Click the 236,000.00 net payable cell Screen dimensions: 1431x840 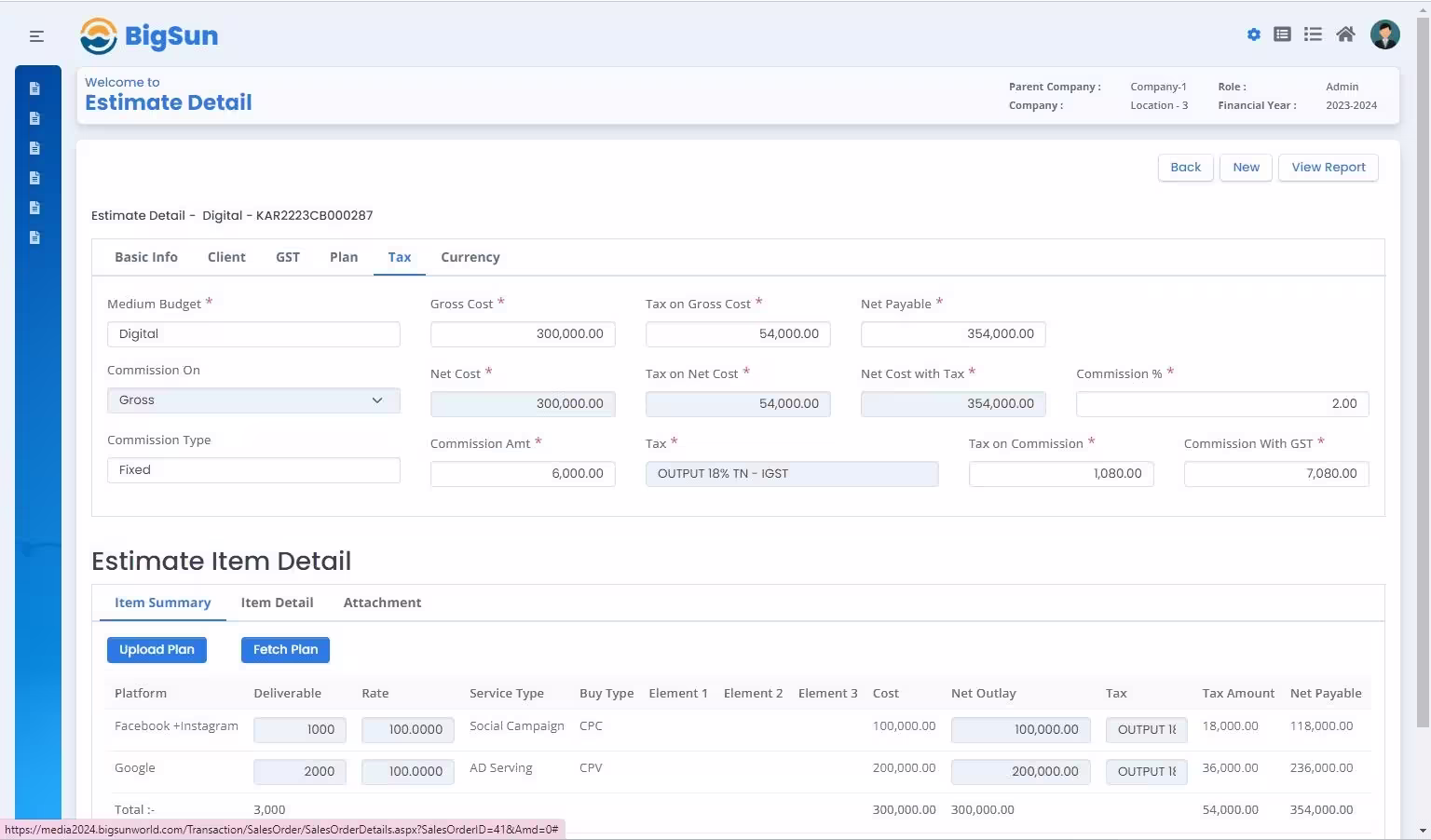pyautogui.click(x=1321, y=768)
